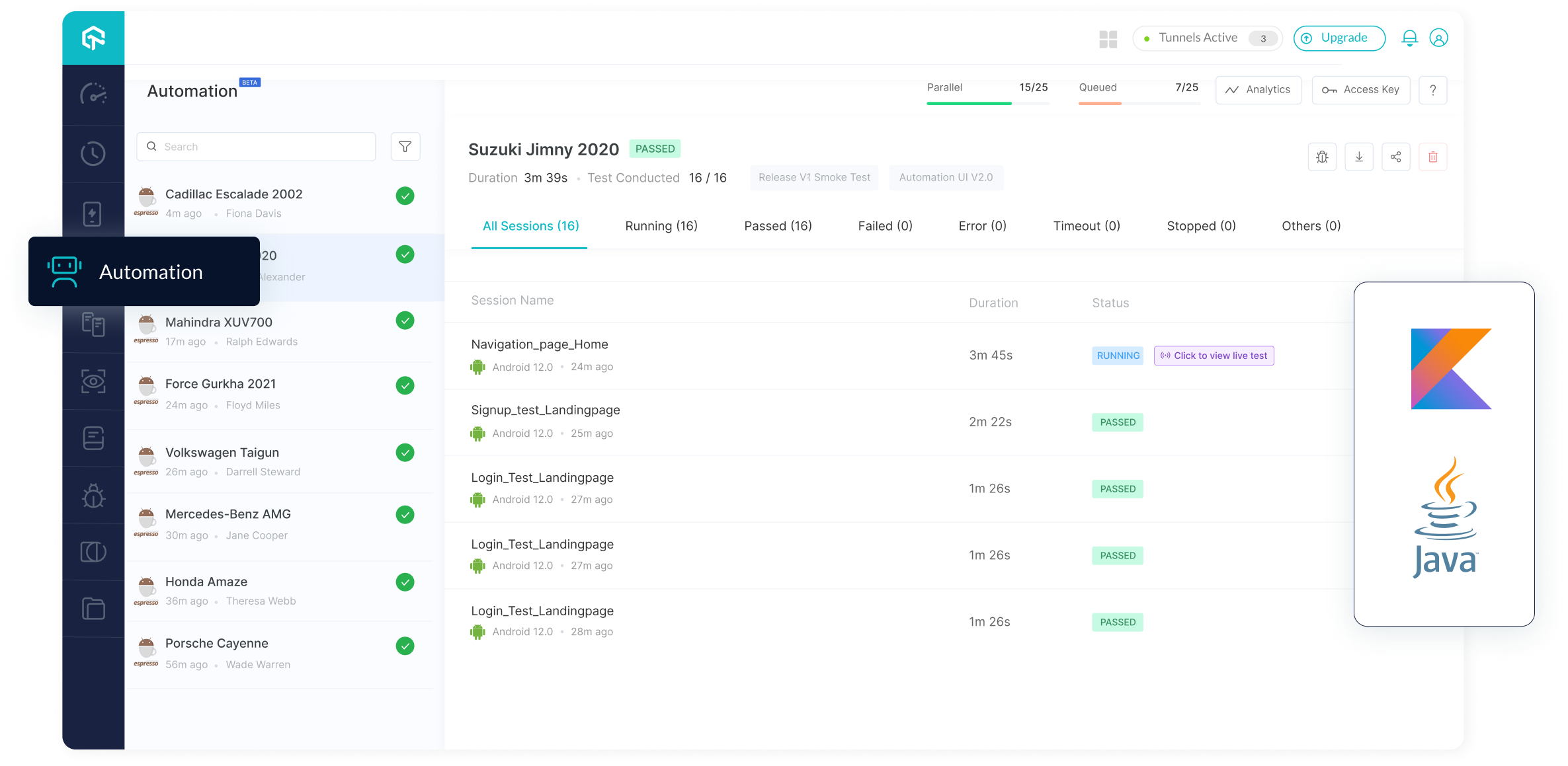The width and height of the screenshot is (1568, 766).
Task: Click to view live test link
Action: click(1214, 356)
